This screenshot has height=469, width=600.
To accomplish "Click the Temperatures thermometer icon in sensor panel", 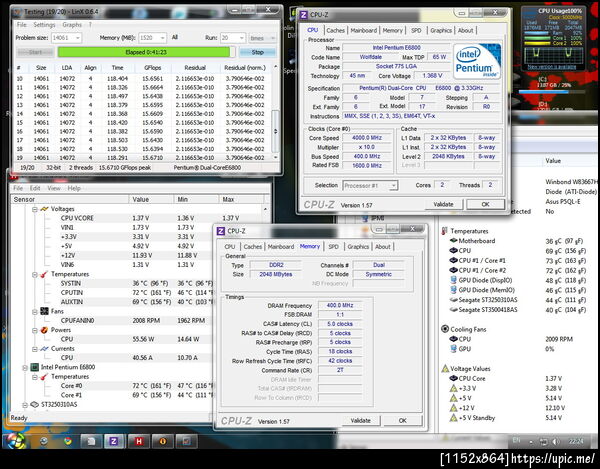I will pyautogui.click(x=445, y=231).
